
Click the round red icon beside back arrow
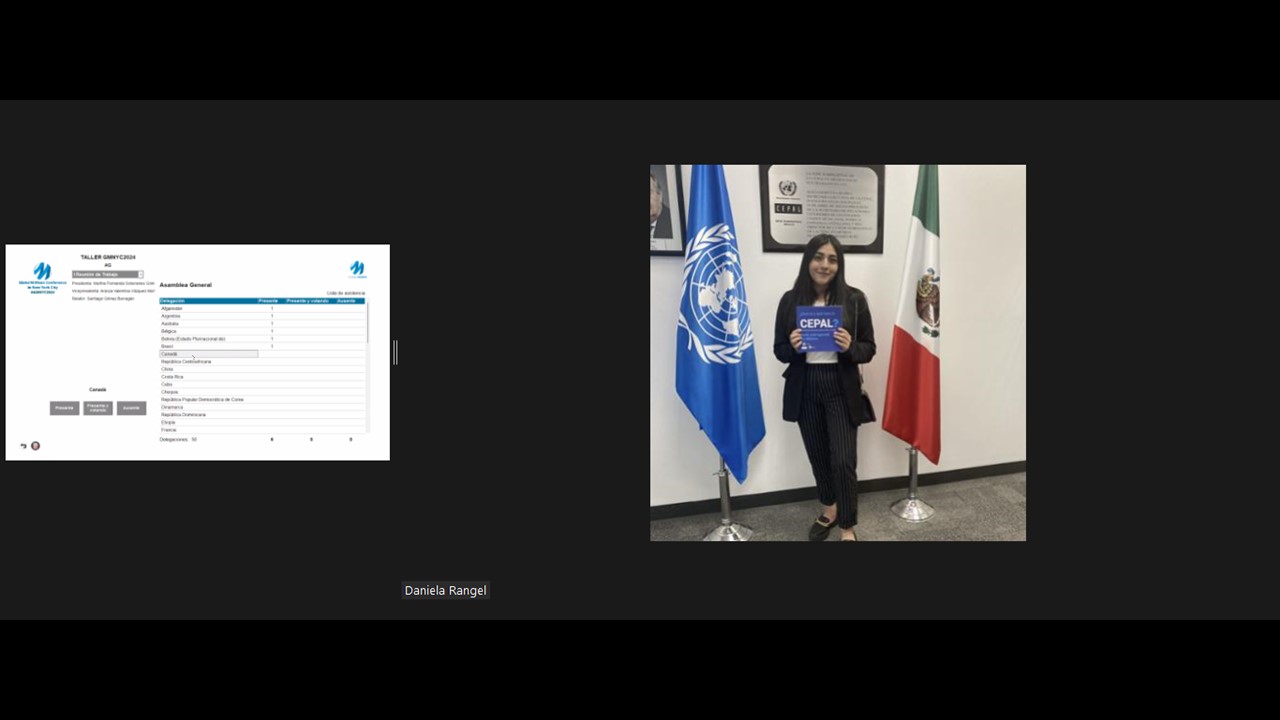[35, 446]
